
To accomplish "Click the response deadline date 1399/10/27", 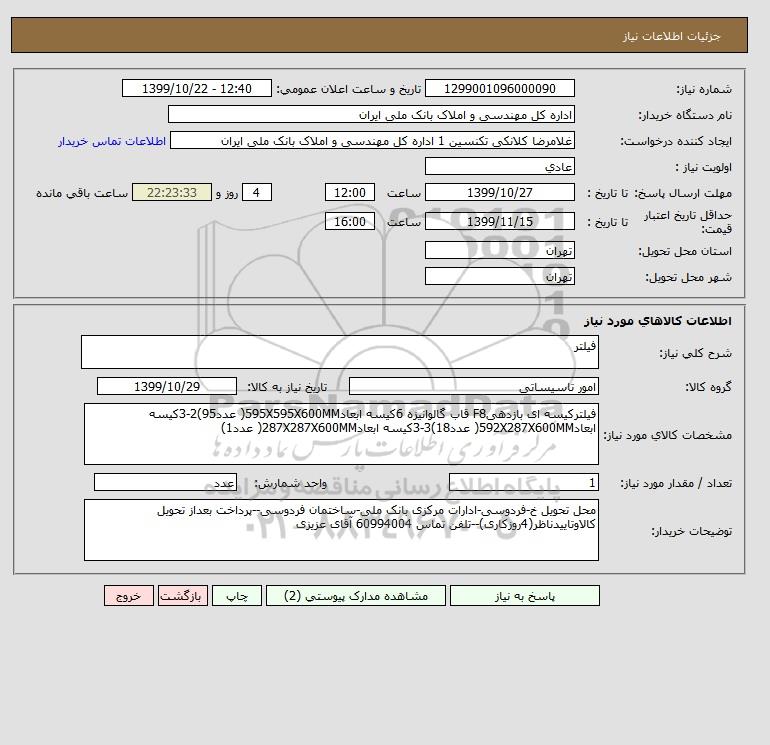I will (x=499, y=193).
